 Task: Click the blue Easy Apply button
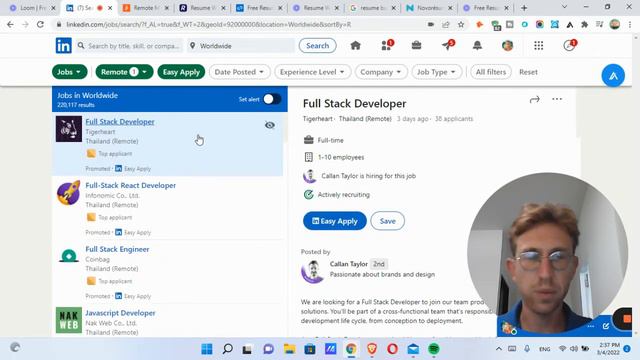click(x=335, y=221)
